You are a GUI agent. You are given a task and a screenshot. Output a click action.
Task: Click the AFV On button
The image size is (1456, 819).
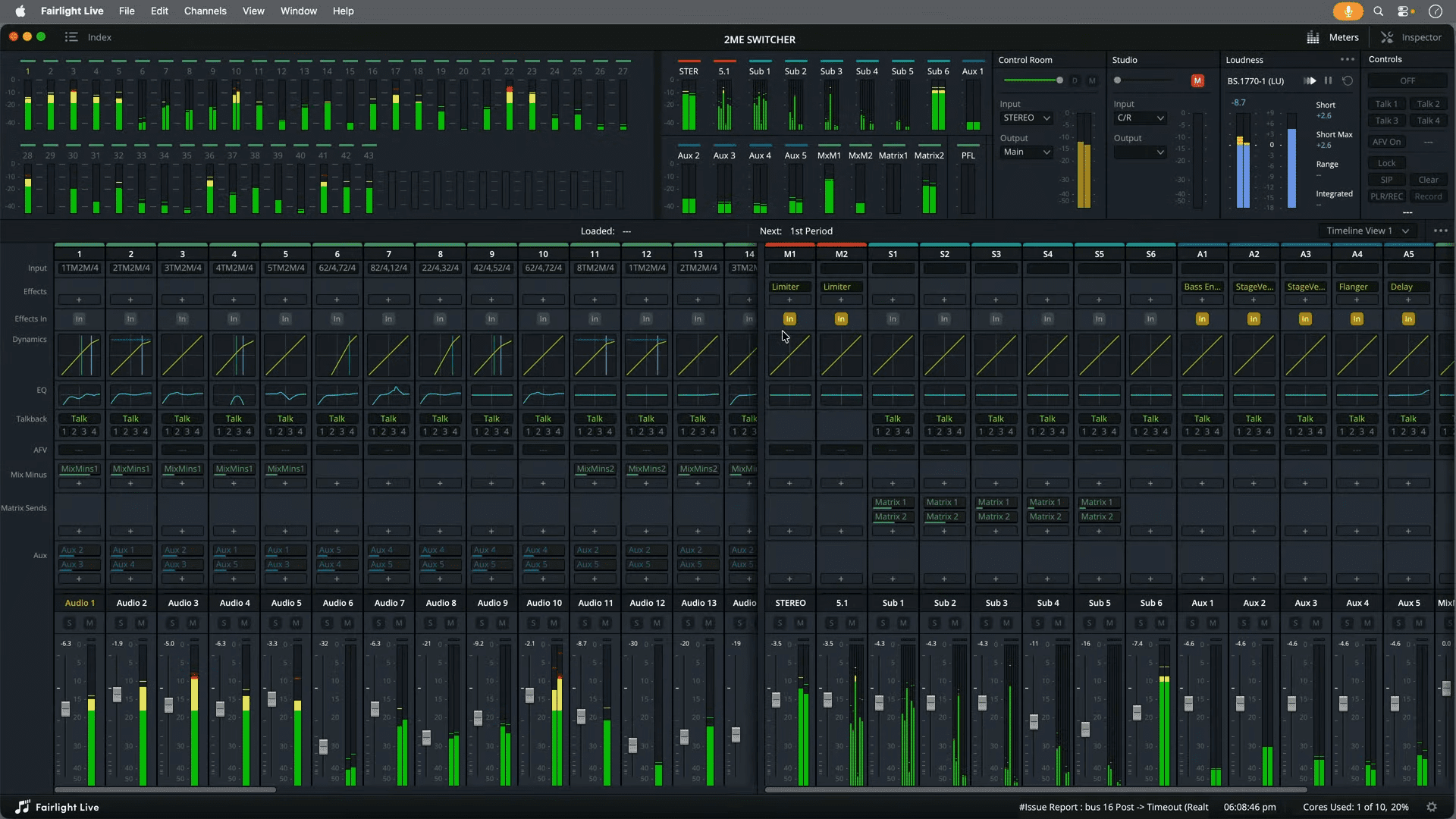1387,142
